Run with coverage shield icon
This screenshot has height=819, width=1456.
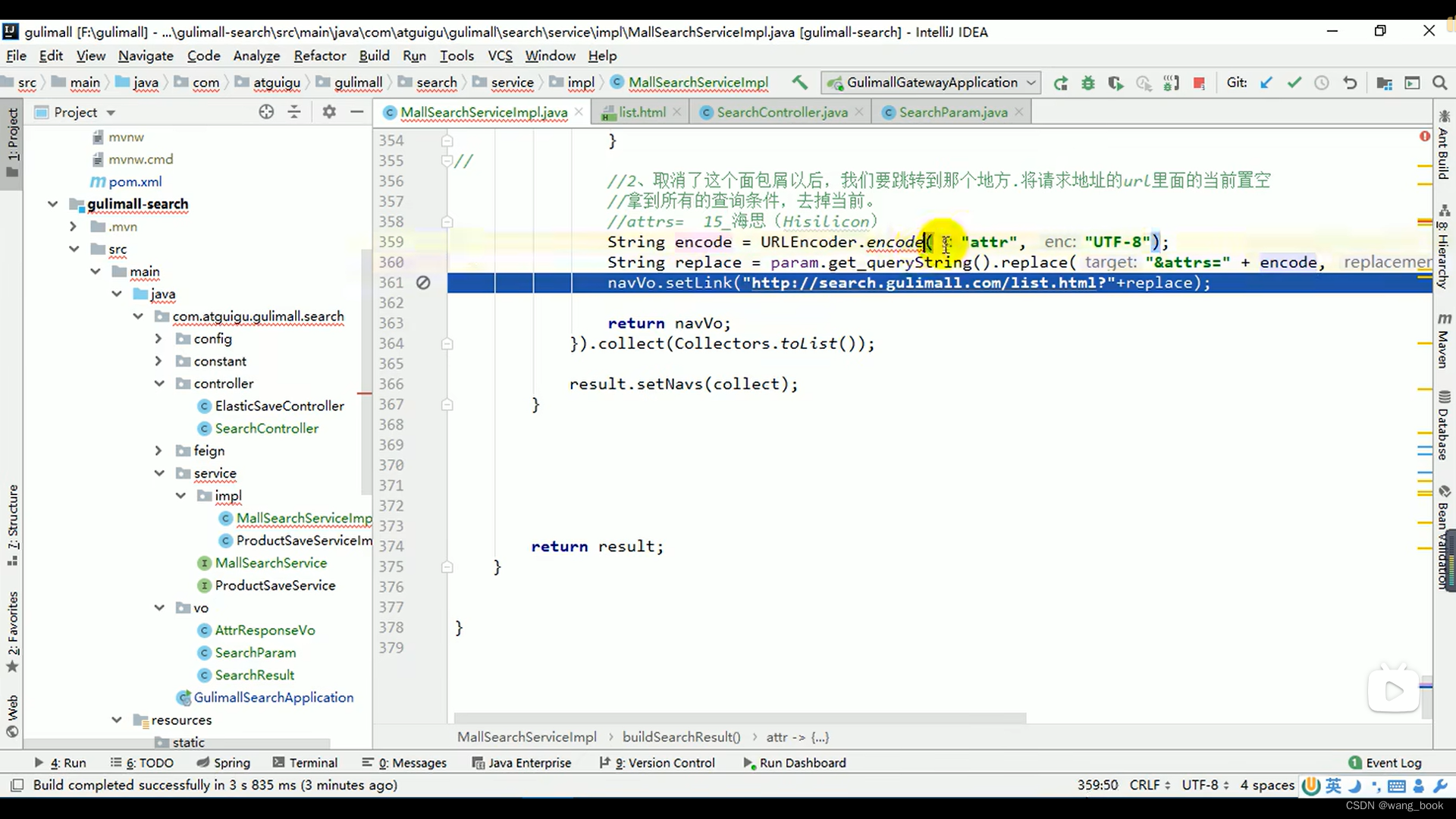pos(1116,83)
